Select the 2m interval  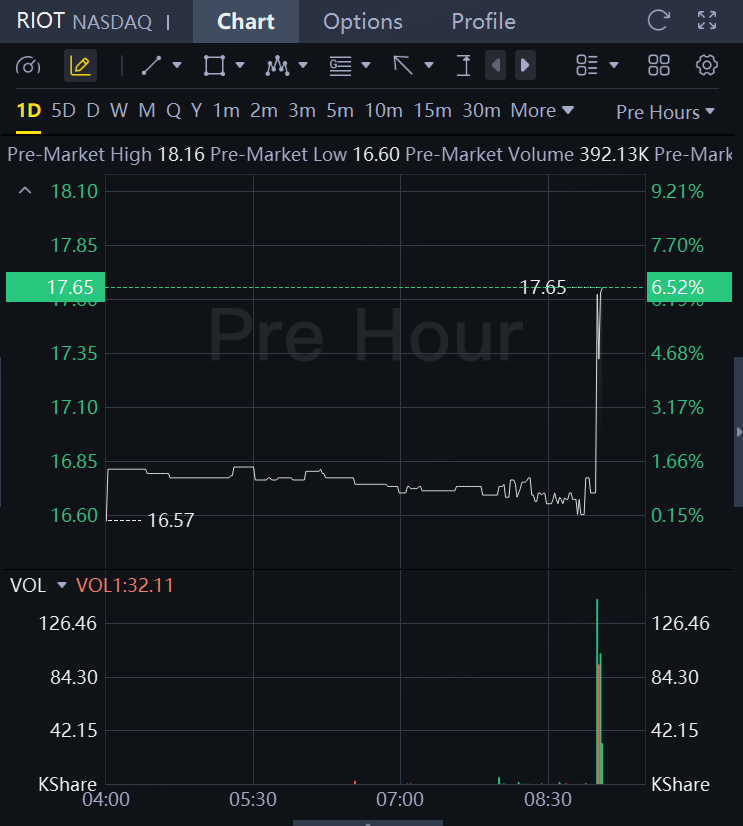(x=263, y=111)
